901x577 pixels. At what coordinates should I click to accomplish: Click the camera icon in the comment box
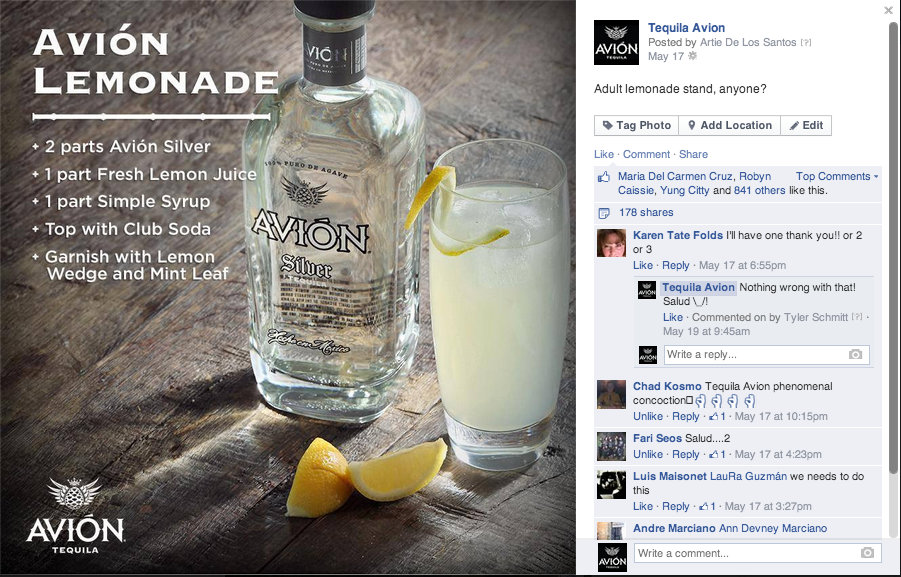(867, 553)
